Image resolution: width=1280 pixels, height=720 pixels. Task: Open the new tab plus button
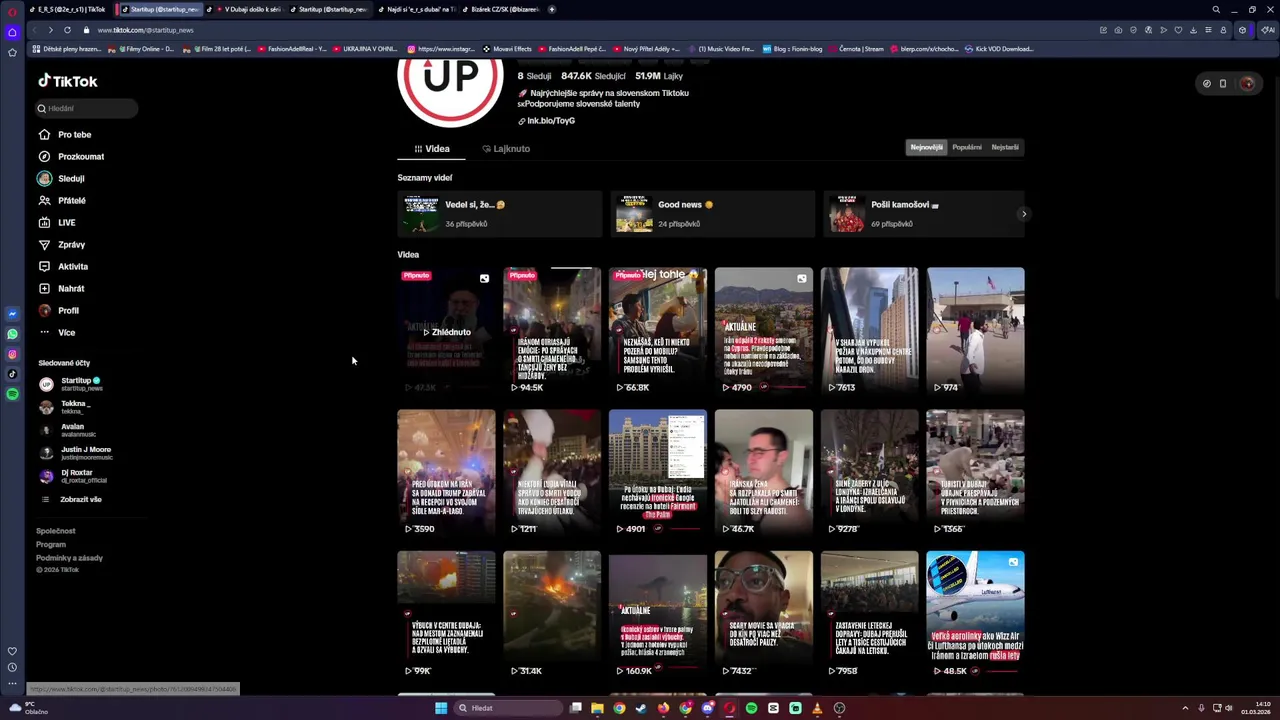552,9
